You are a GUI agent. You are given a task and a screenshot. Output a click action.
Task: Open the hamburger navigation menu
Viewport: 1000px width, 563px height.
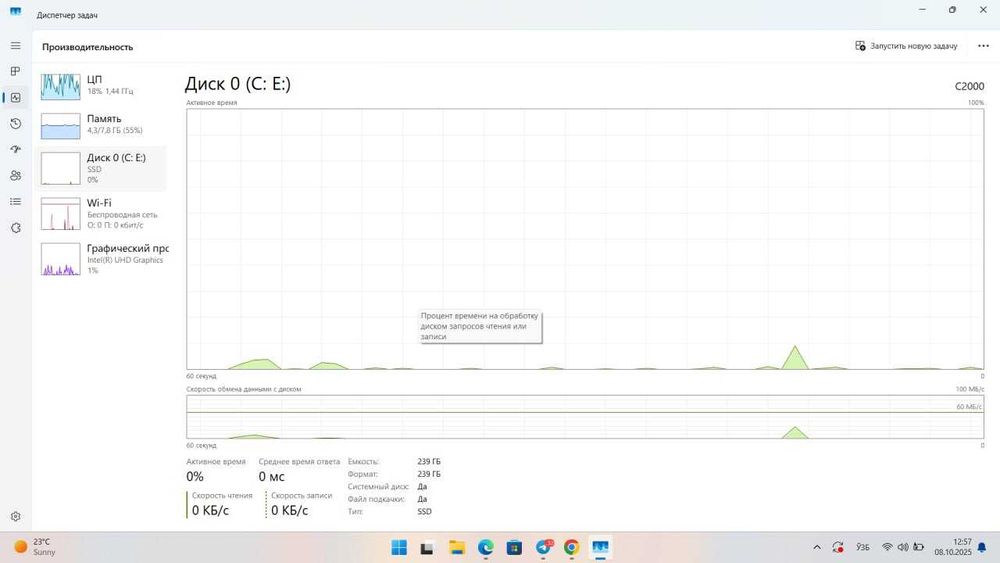coord(15,46)
